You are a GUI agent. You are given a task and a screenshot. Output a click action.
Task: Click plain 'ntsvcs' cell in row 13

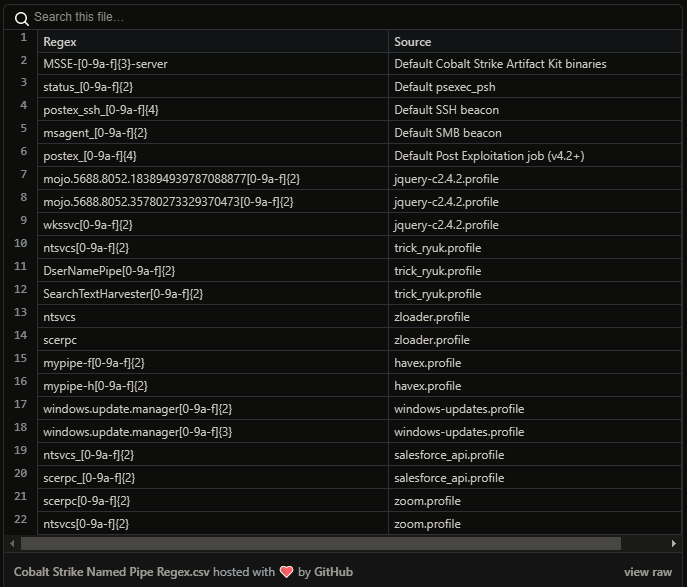coord(213,317)
